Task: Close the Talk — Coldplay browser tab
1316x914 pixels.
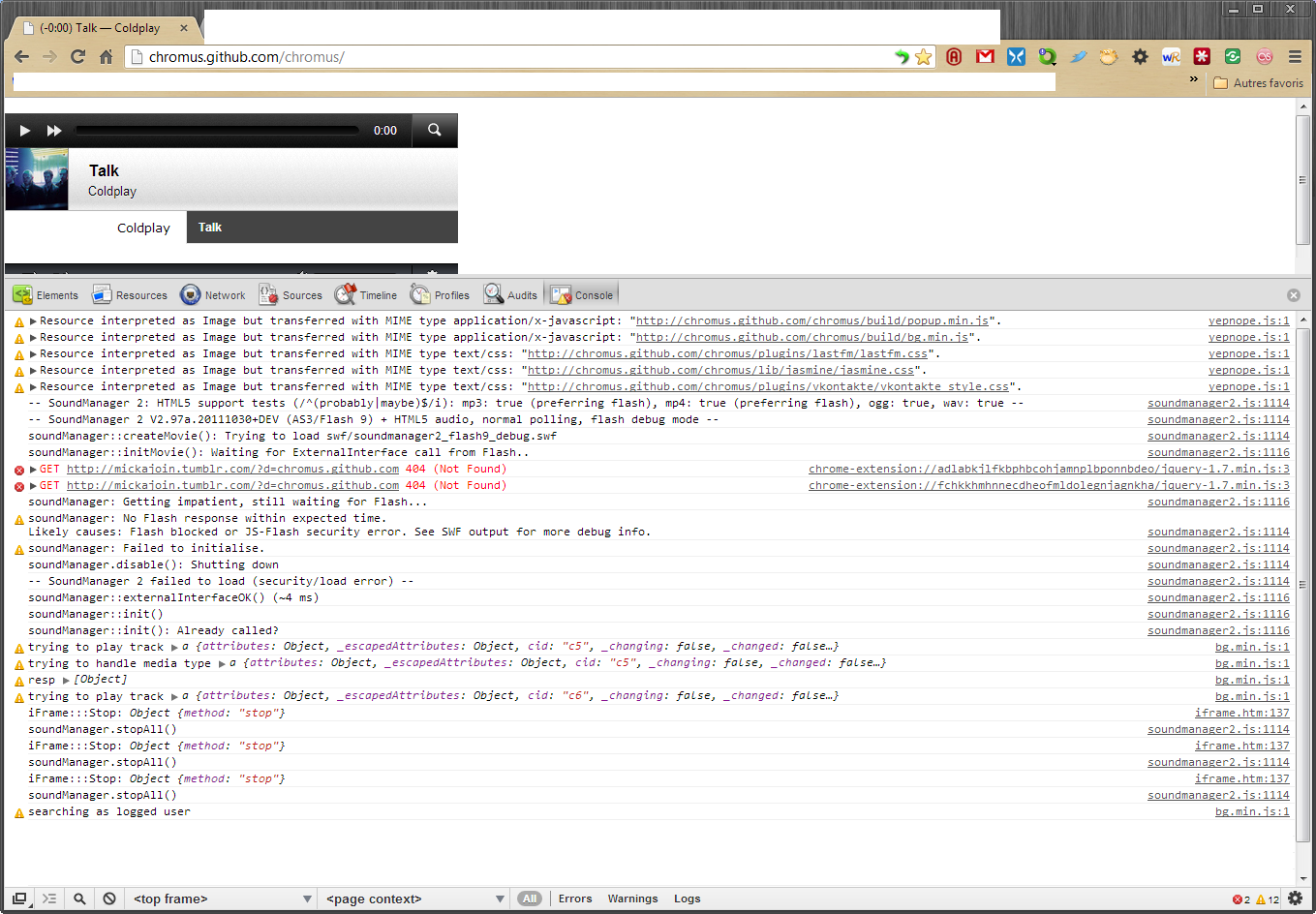Action: coord(184,28)
